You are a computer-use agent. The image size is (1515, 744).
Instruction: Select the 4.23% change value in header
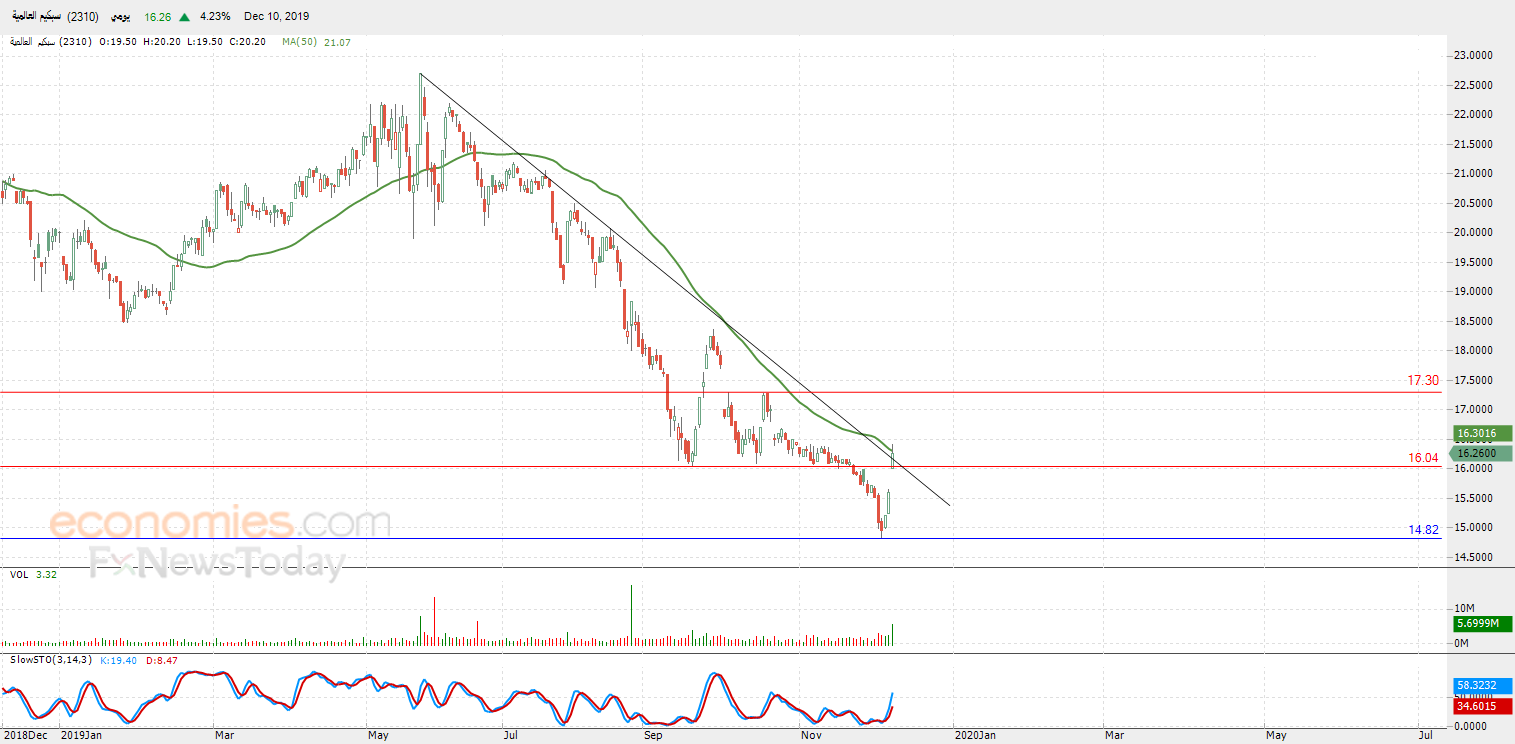pyautogui.click(x=215, y=16)
